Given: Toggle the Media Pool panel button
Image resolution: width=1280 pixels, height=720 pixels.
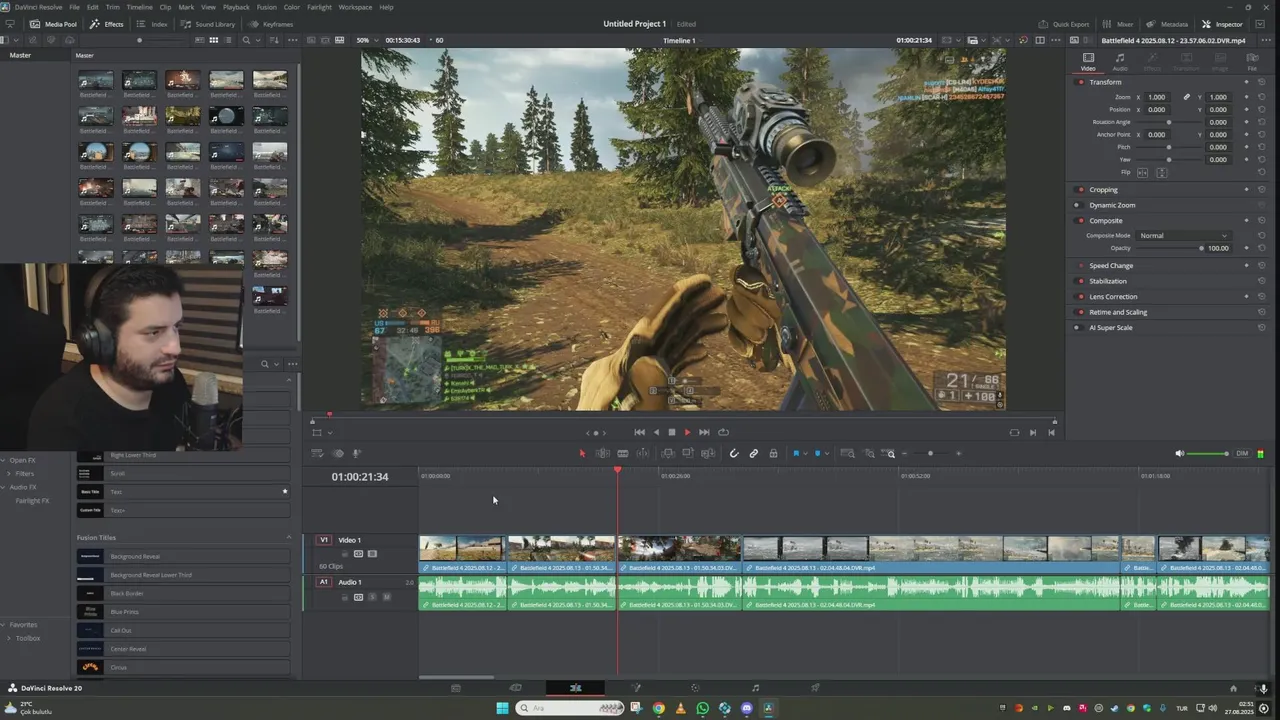Looking at the screenshot, I should pos(53,24).
